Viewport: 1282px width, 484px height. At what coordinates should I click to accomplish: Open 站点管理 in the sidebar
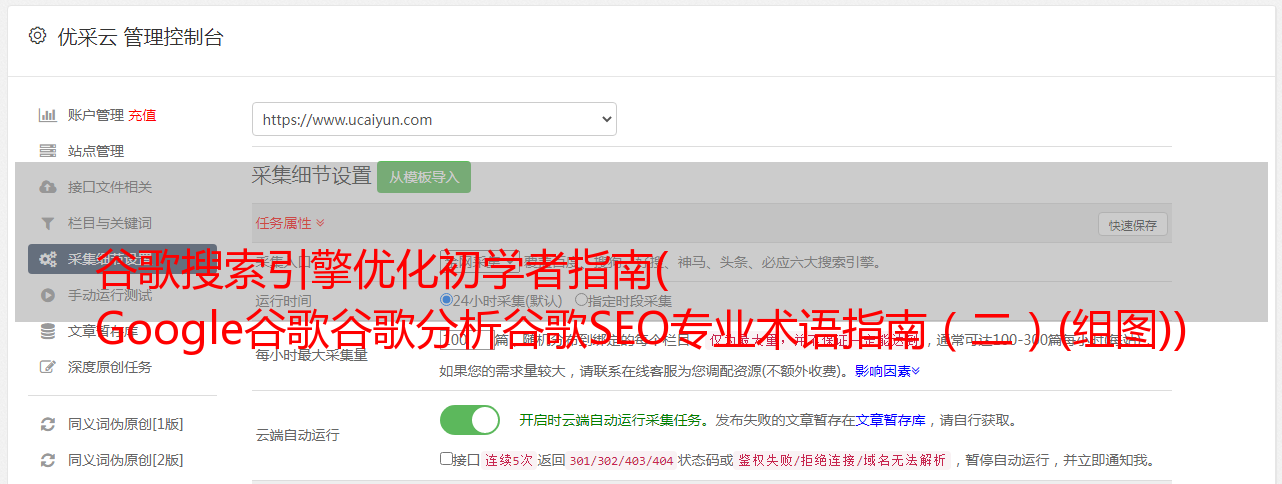point(96,151)
